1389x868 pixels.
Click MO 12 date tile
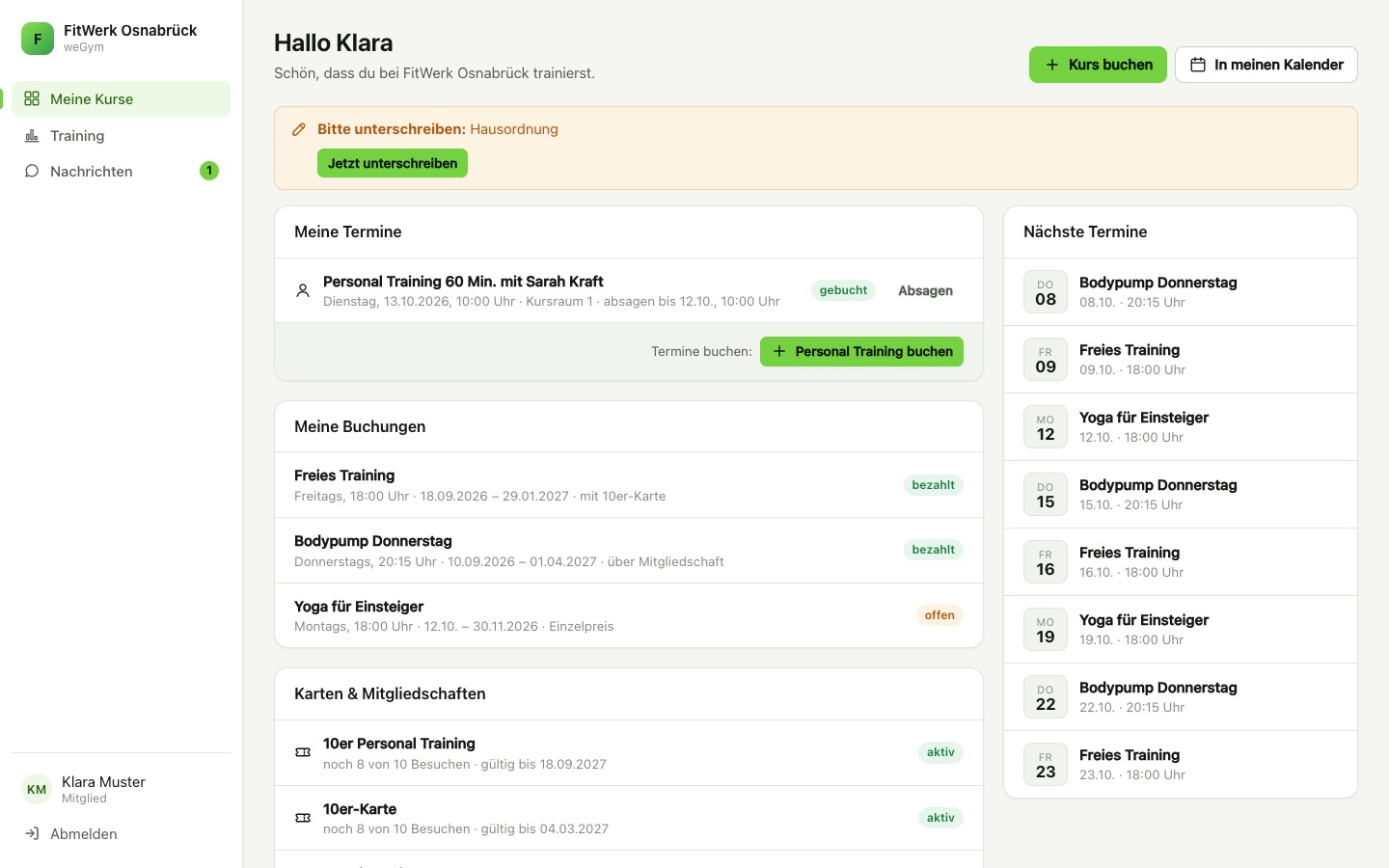click(x=1046, y=427)
